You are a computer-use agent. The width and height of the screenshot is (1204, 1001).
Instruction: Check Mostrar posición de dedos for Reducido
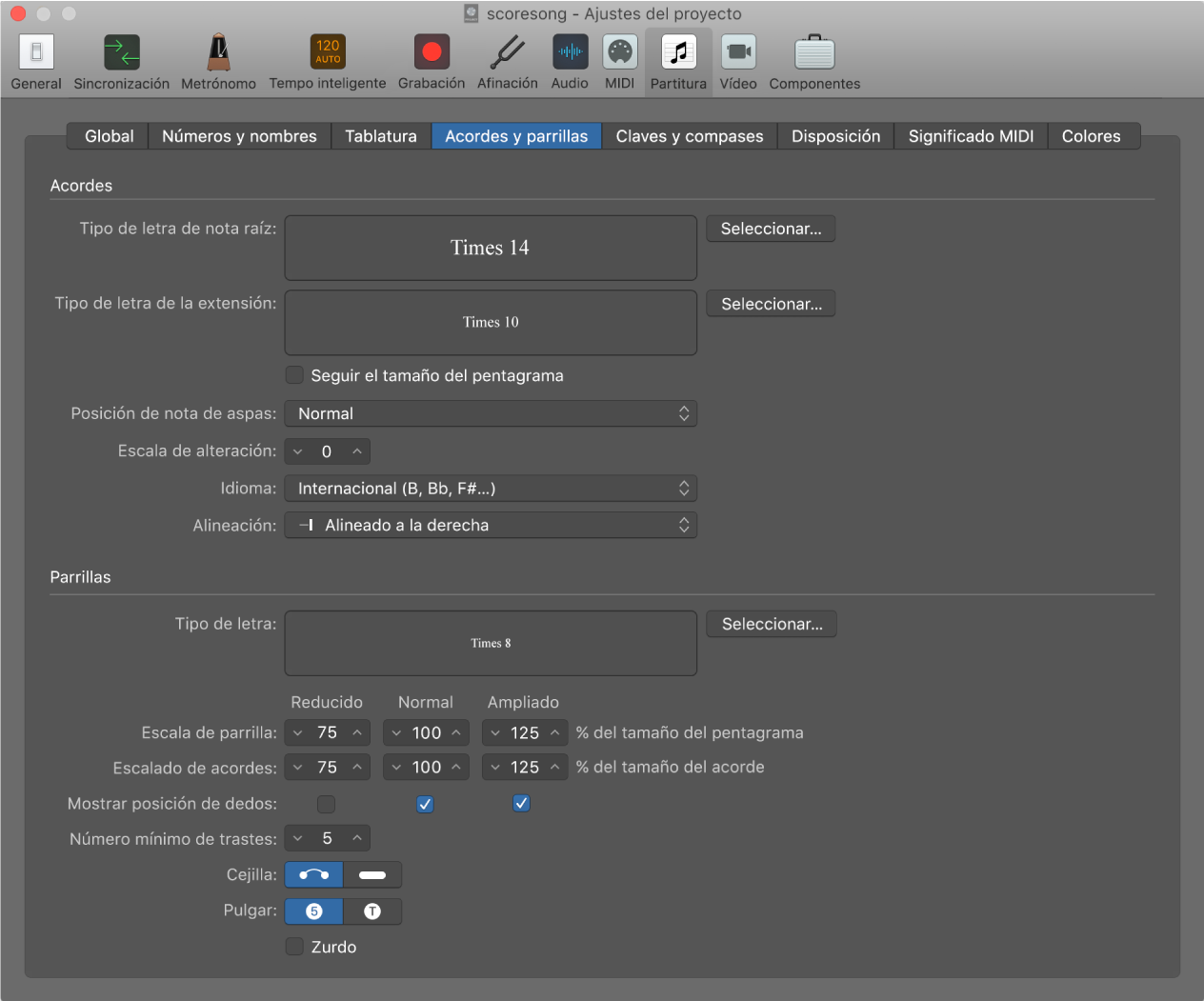(326, 804)
